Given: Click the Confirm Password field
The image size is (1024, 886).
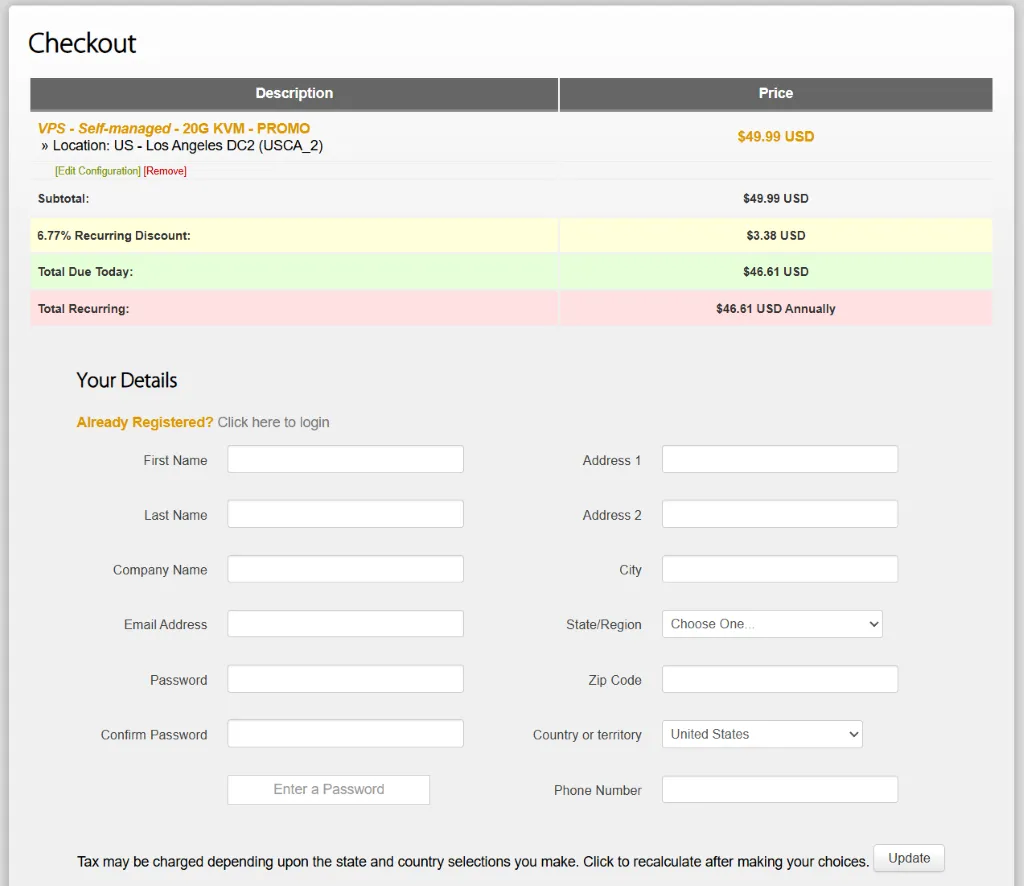Looking at the screenshot, I should tap(345, 734).
